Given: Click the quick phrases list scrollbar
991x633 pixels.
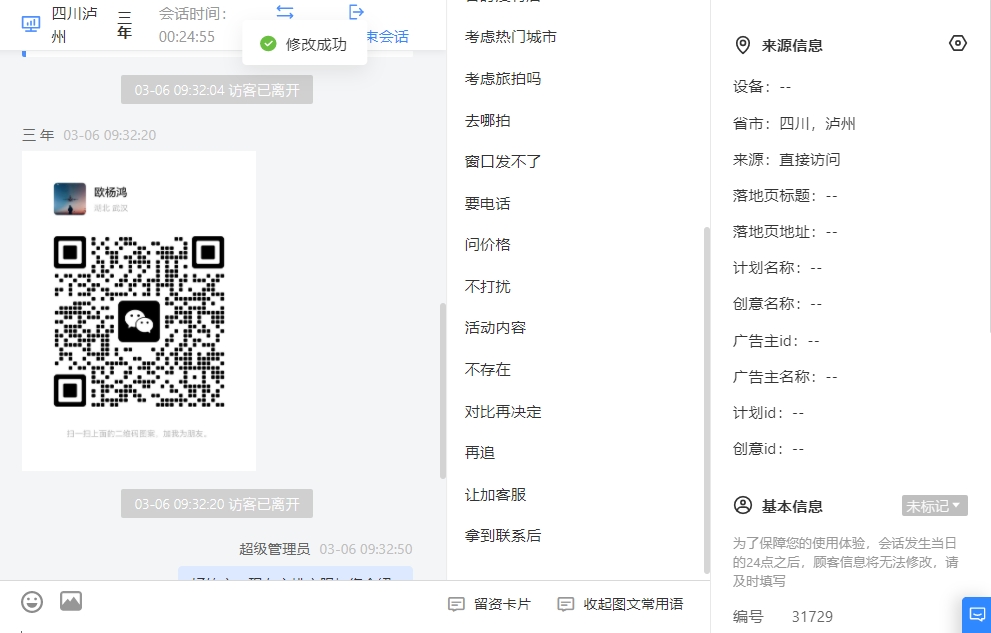Looking at the screenshot, I should pos(707,401).
